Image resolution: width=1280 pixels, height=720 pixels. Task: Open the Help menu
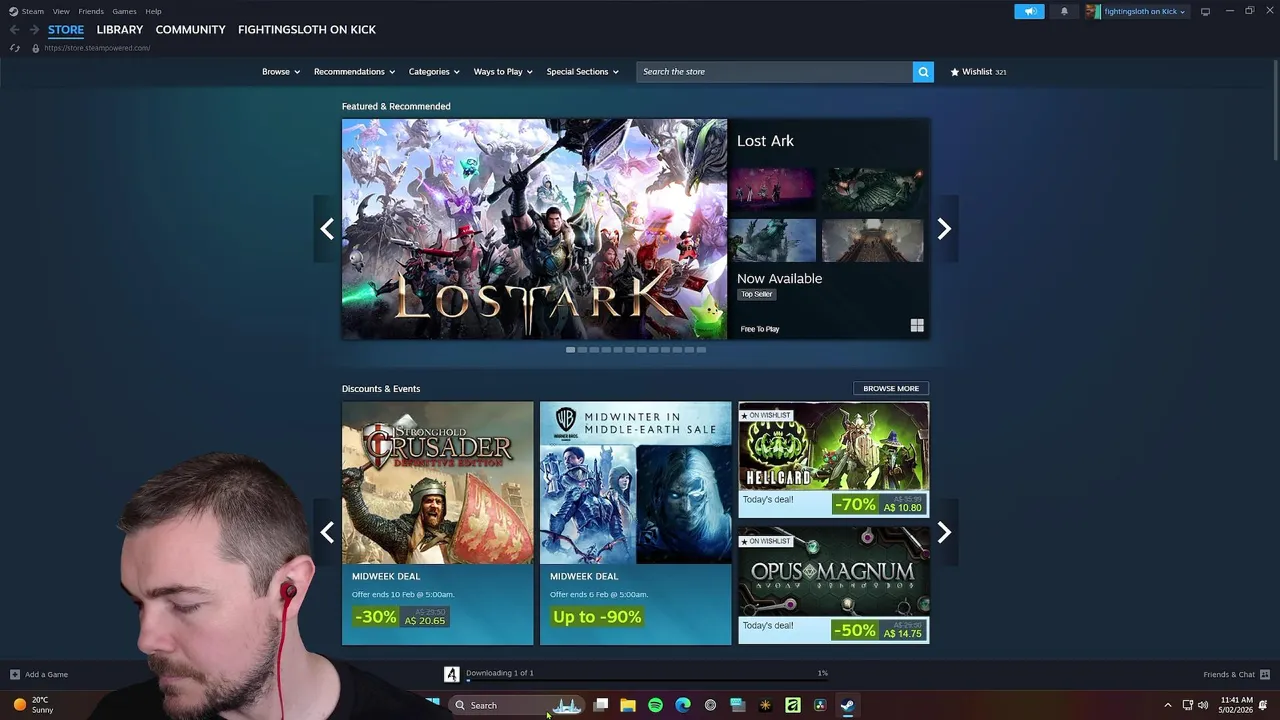(153, 11)
